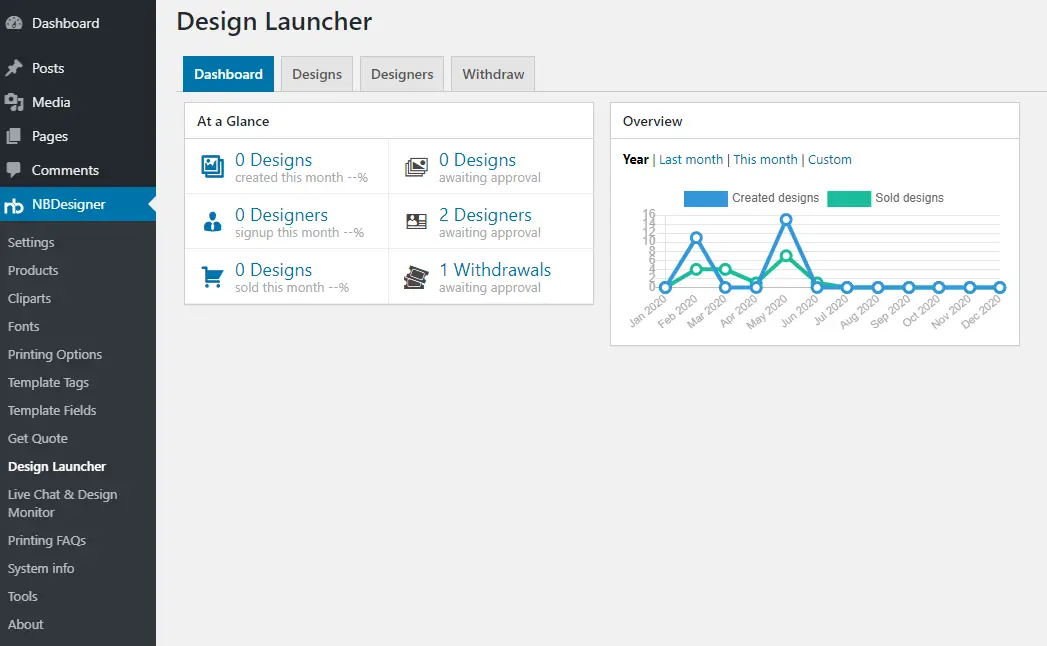Click the Posts pushpin icon
The height and width of the screenshot is (646, 1047).
pyautogui.click(x=14, y=68)
